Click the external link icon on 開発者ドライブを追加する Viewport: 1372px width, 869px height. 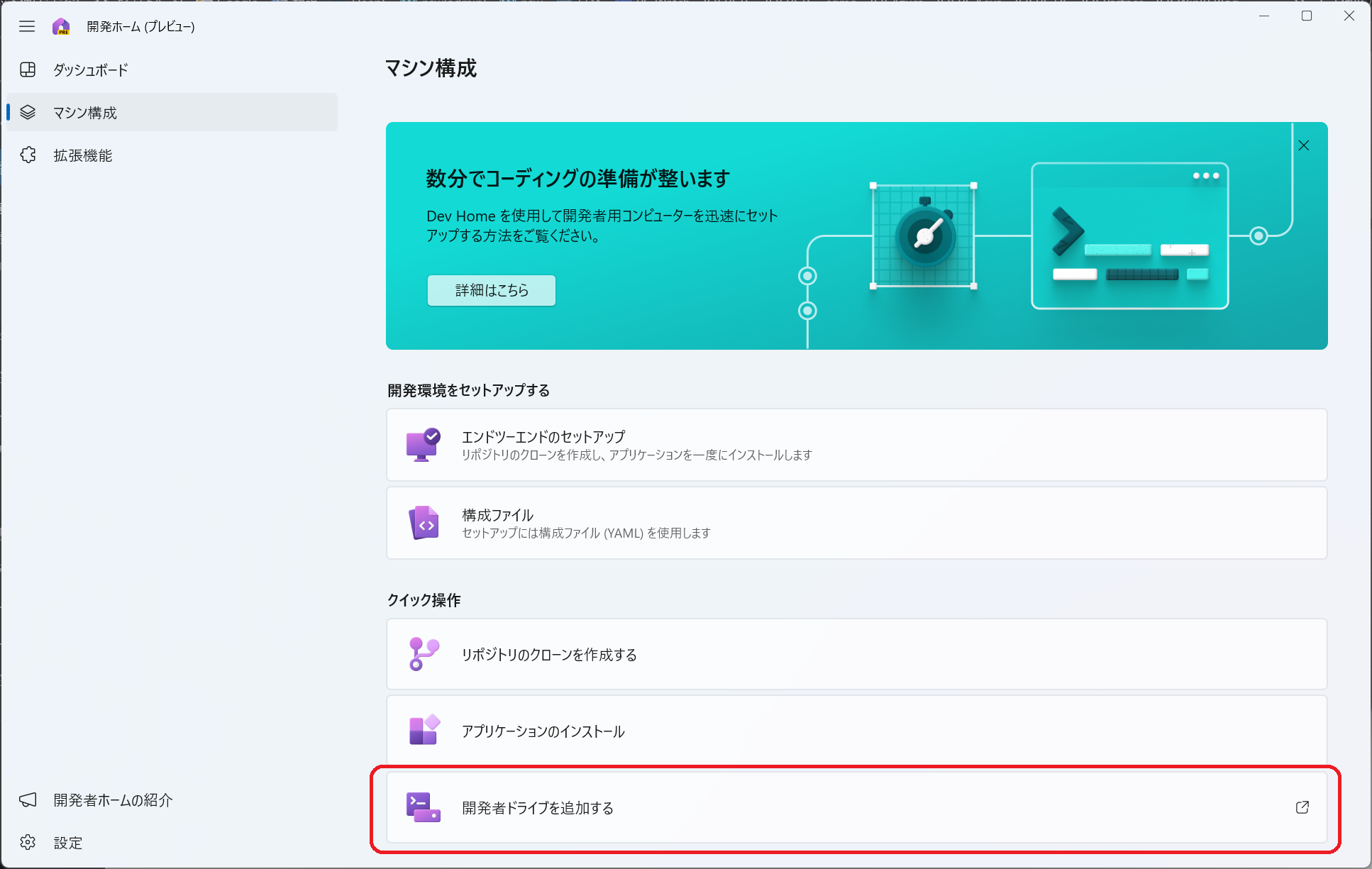(x=1301, y=807)
